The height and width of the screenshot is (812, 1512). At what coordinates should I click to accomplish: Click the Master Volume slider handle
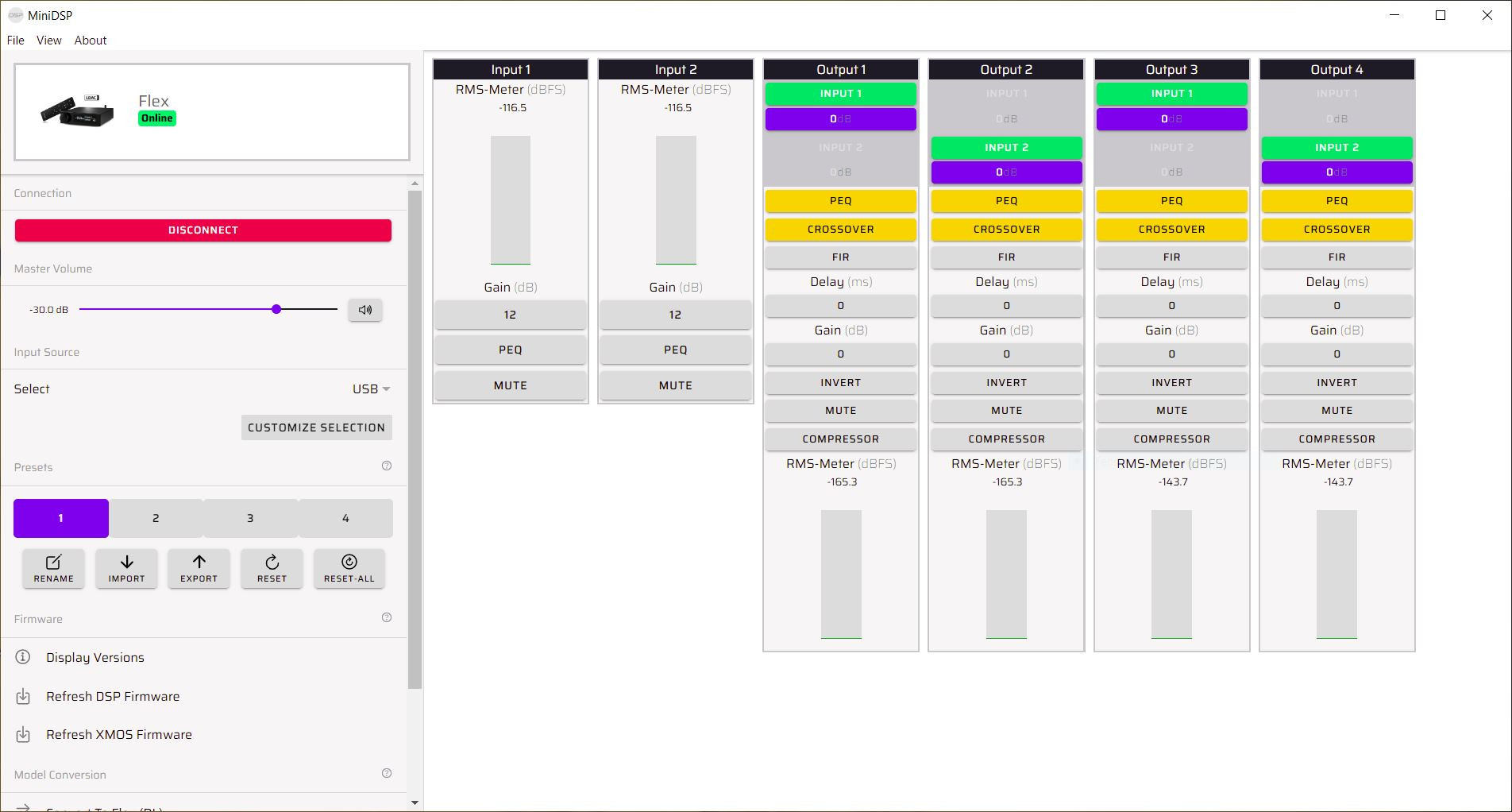(276, 309)
